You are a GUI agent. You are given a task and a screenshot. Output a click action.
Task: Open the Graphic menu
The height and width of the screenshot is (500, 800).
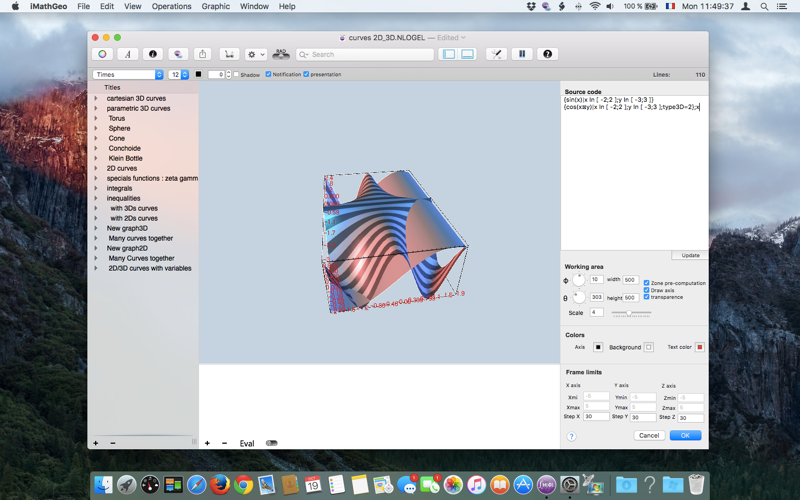pyautogui.click(x=215, y=6)
